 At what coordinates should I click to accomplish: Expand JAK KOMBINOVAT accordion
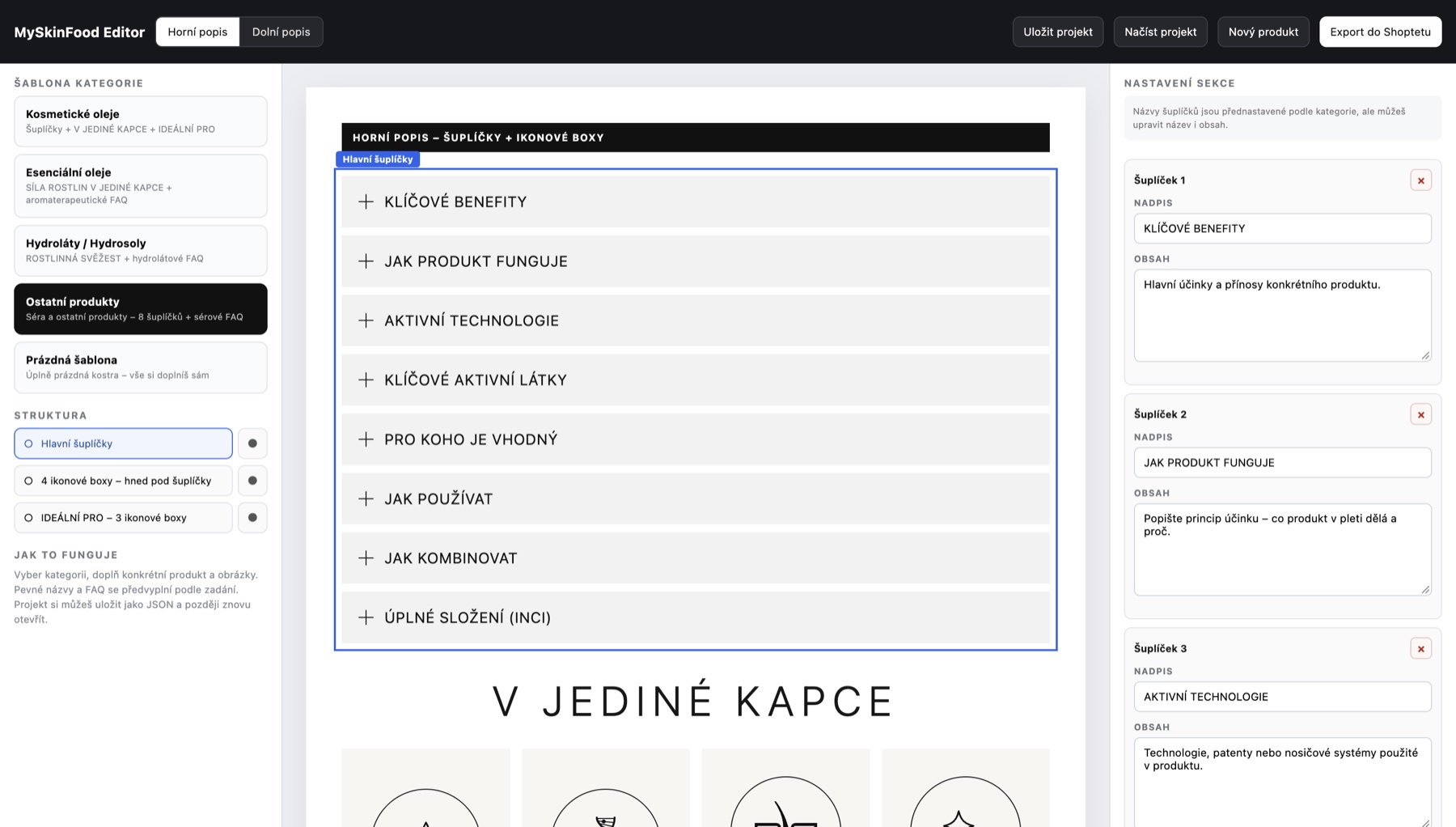click(696, 558)
